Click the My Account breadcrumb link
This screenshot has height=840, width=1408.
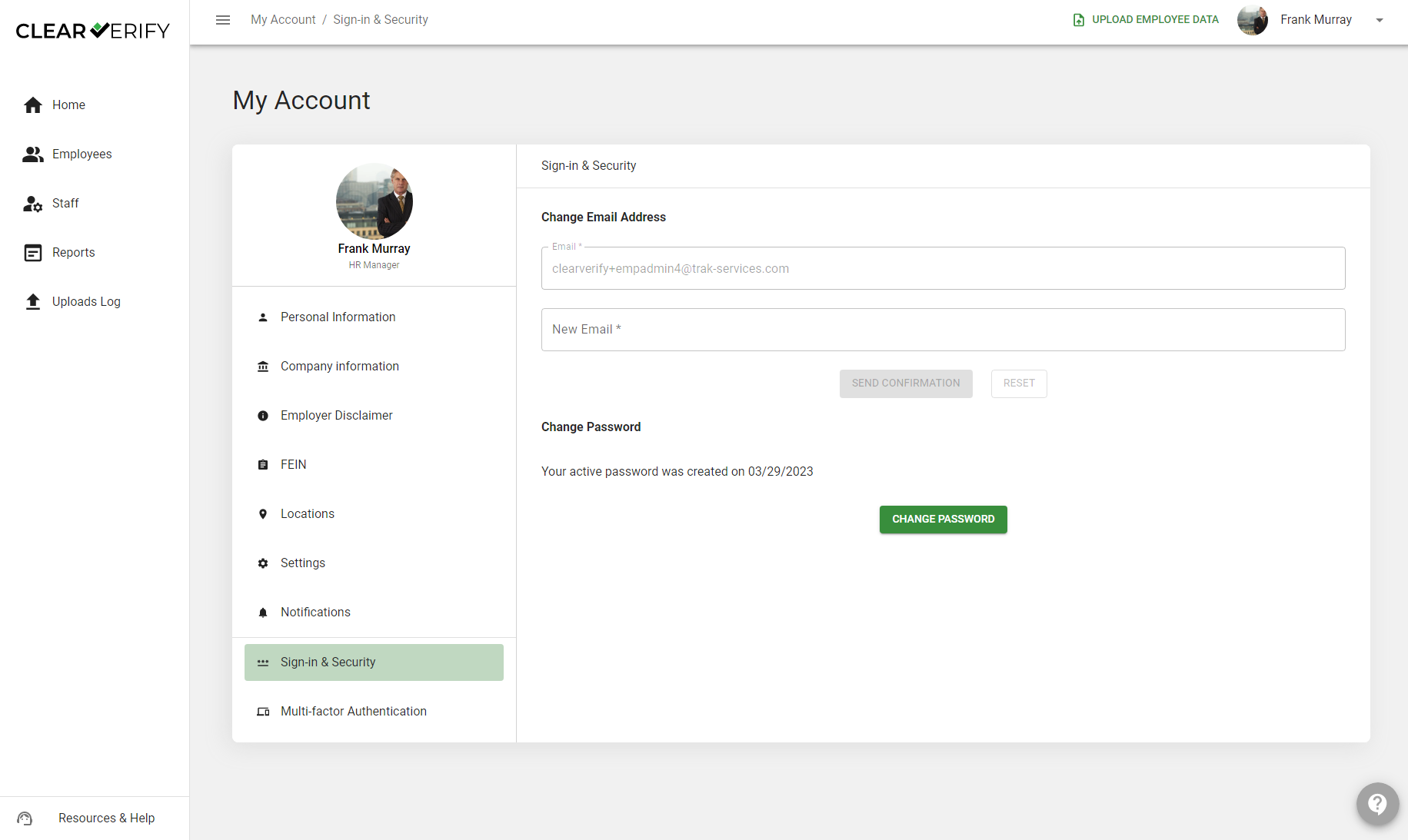click(x=283, y=20)
